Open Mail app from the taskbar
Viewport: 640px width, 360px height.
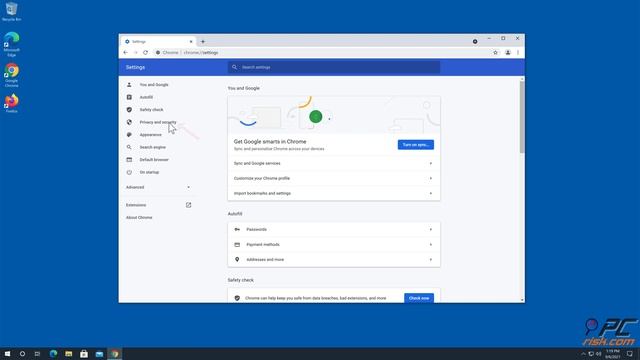click(99, 354)
